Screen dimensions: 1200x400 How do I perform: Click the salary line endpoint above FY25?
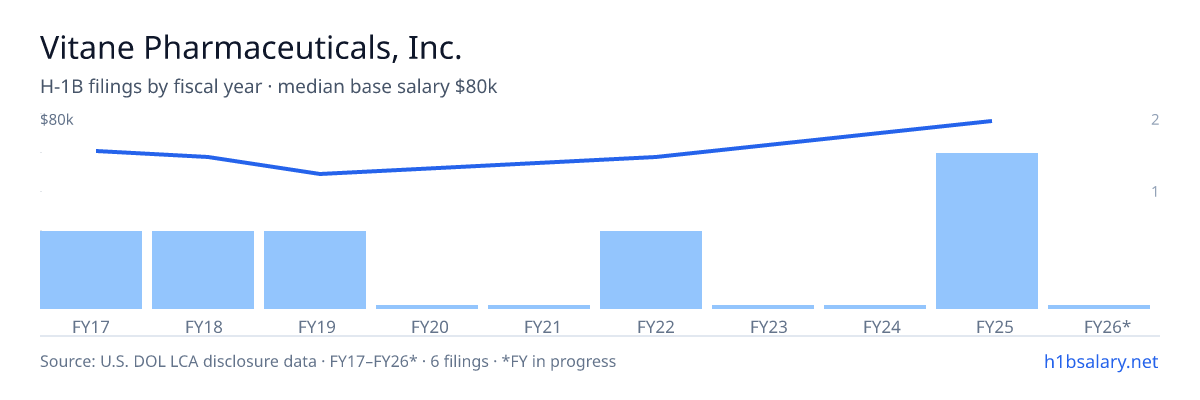coord(990,121)
